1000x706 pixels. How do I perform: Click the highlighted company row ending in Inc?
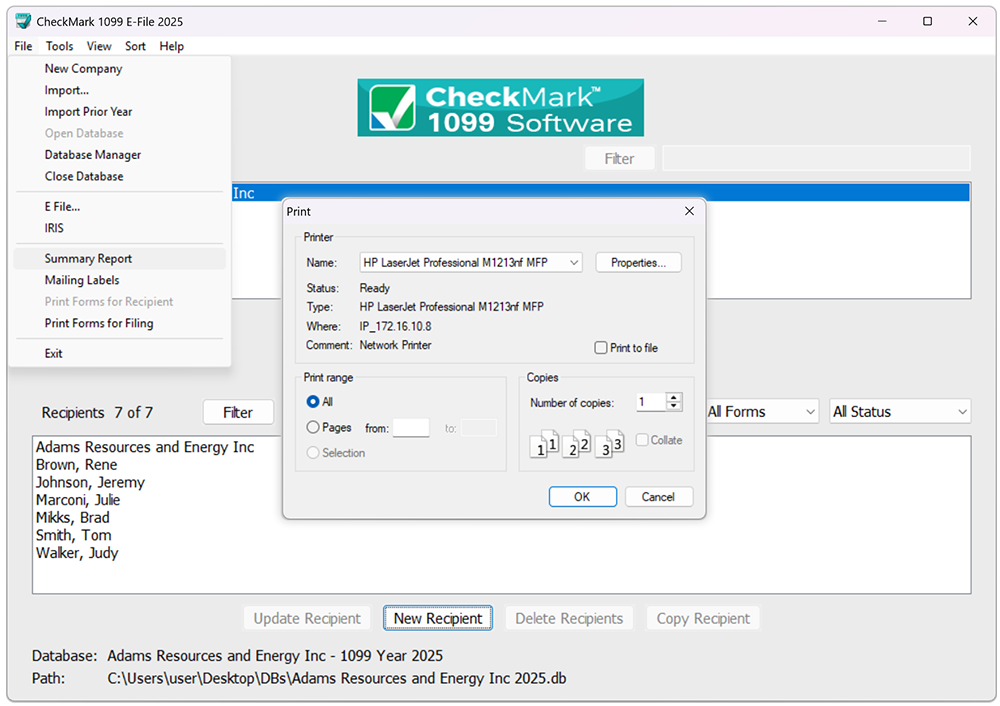click(599, 193)
